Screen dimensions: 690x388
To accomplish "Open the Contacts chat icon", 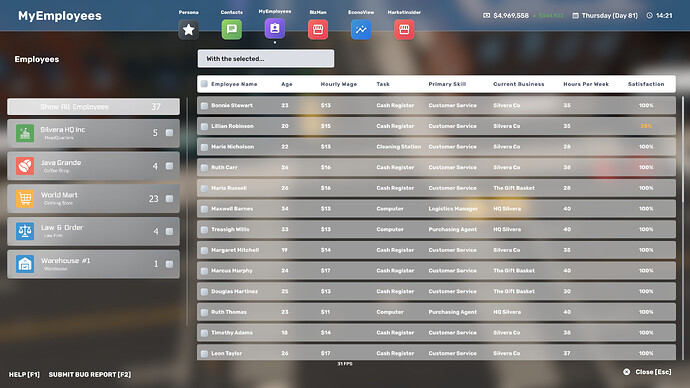I will coord(231,29).
